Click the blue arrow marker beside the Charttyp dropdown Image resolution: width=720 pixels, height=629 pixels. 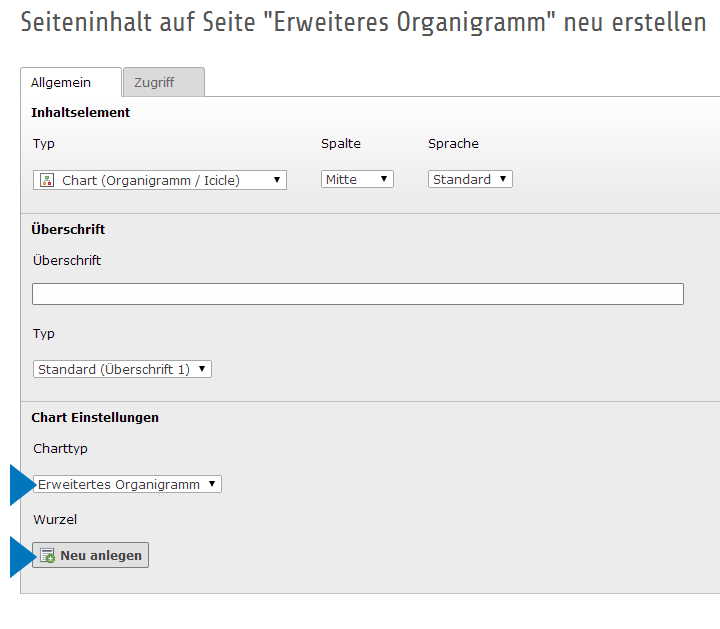tap(21, 485)
